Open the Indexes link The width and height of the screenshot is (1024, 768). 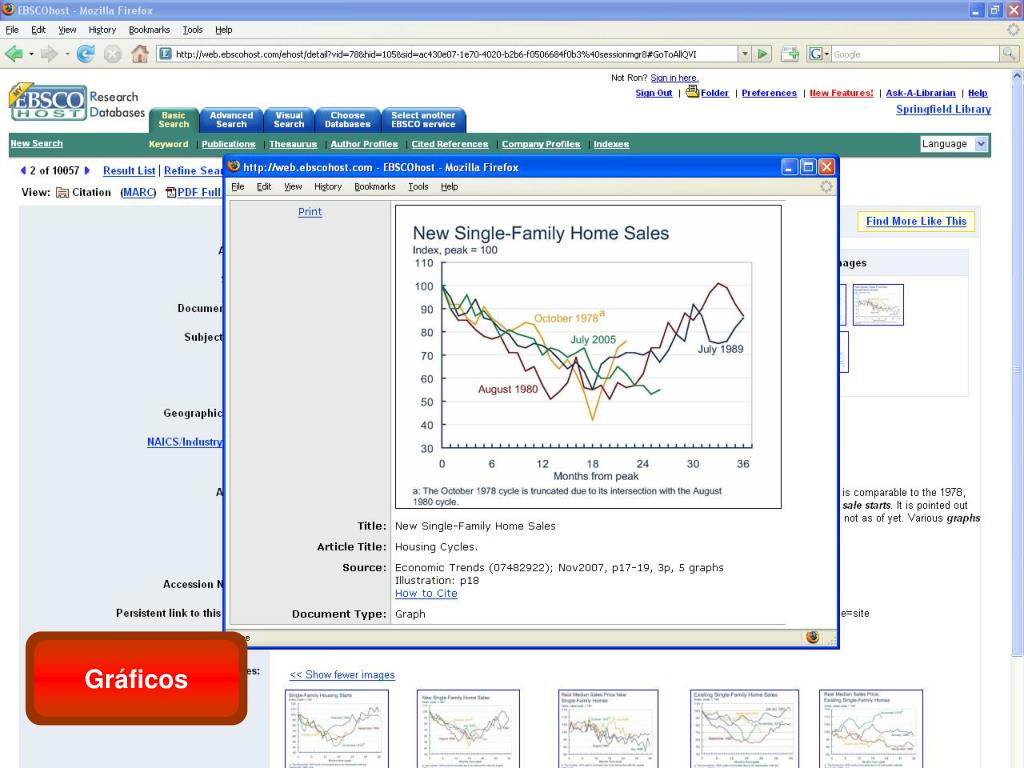pyautogui.click(x=611, y=144)
